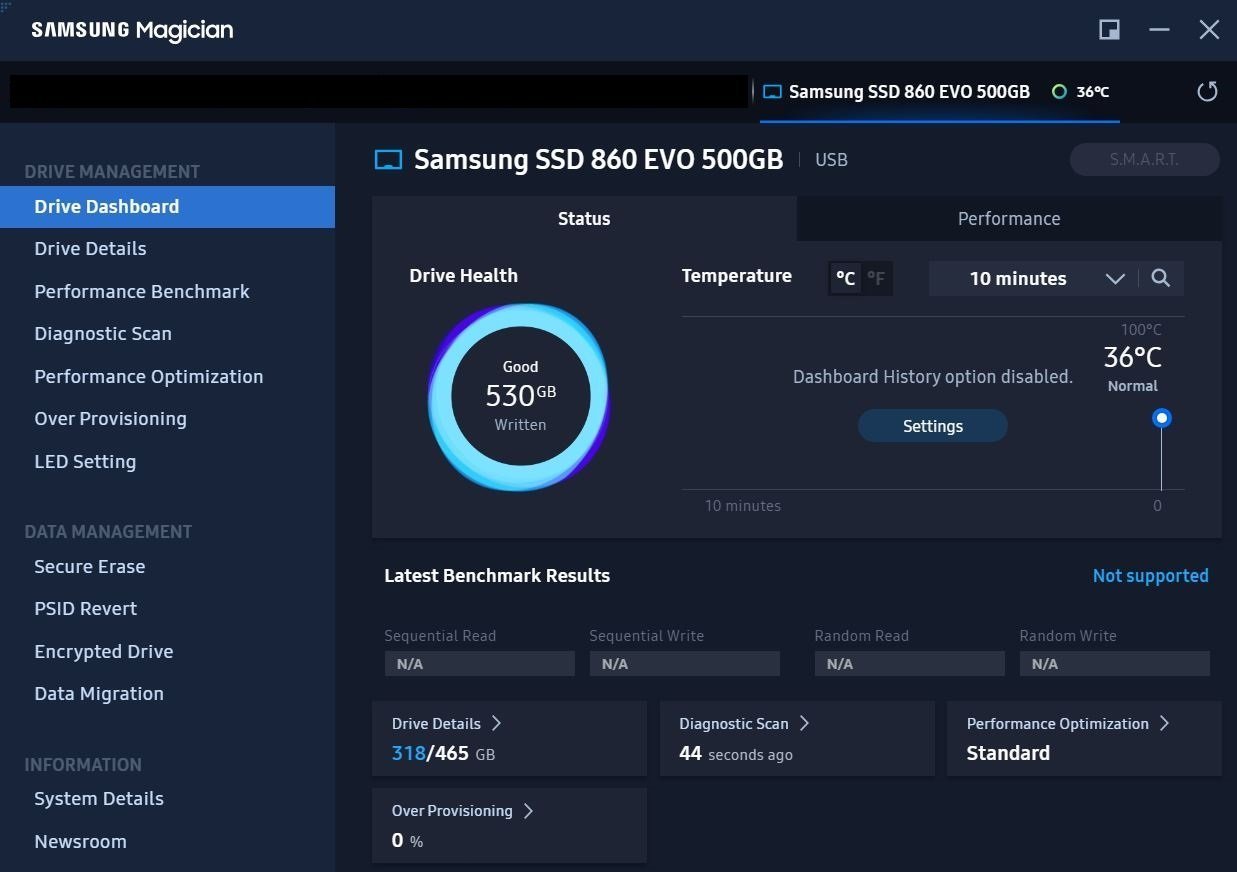The height and width of the screenshot is (872, 1237).
Task: Expand the Performance Optimization card chevron
Action: (1164, 723)
